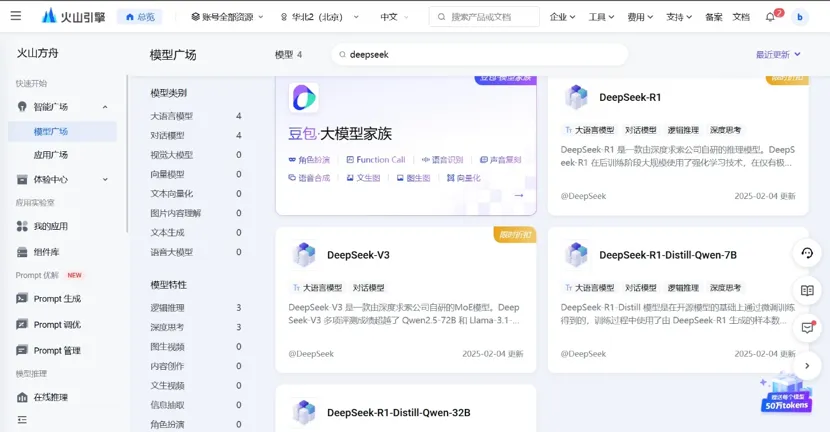Select 模型广场 in the sidebar
Screen dimensions: 830x432
click(62, 131)
